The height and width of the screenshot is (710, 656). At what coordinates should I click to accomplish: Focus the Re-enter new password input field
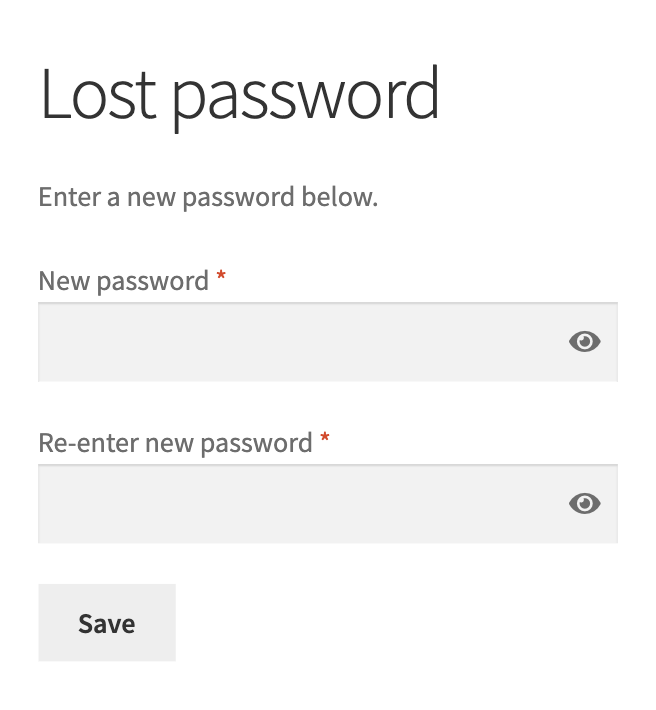328,504
